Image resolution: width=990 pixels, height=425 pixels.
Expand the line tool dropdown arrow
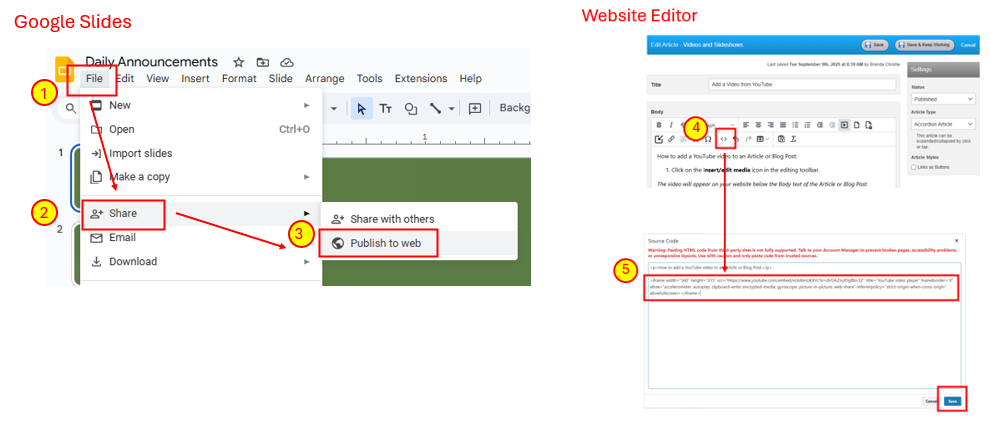coord(451,109)
